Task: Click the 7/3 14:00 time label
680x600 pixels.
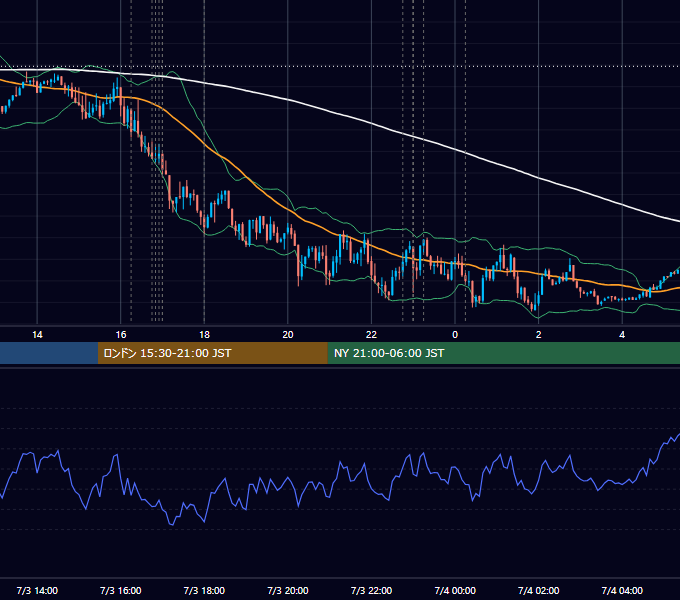Action: [x=37, y=590]
